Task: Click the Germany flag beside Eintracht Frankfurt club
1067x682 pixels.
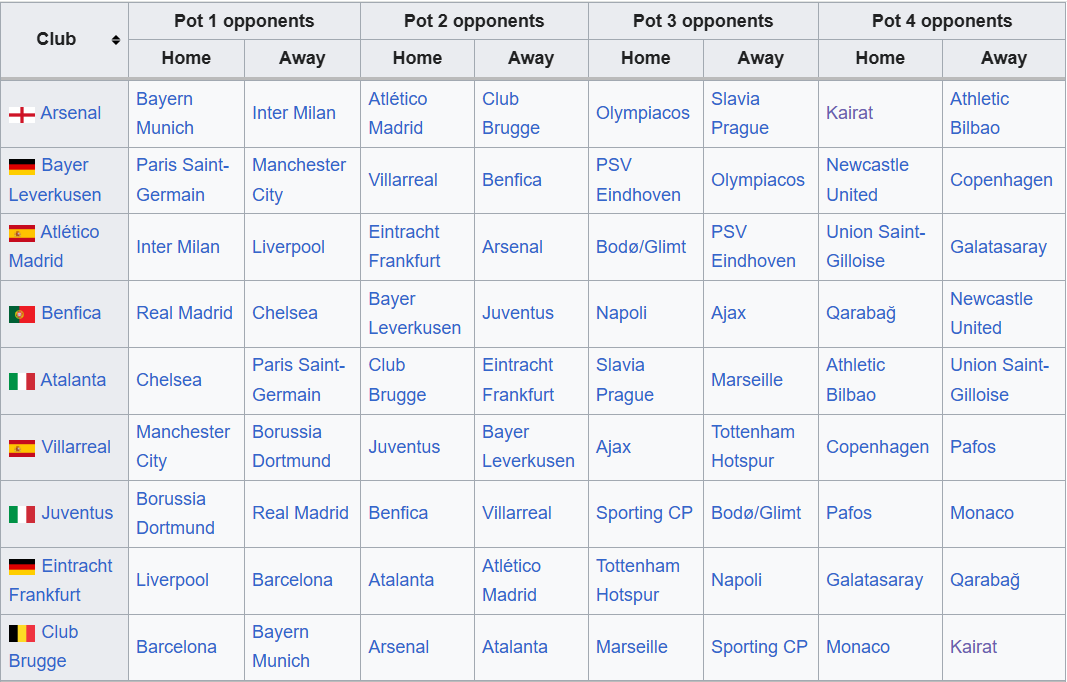Action: click(22, 567)
